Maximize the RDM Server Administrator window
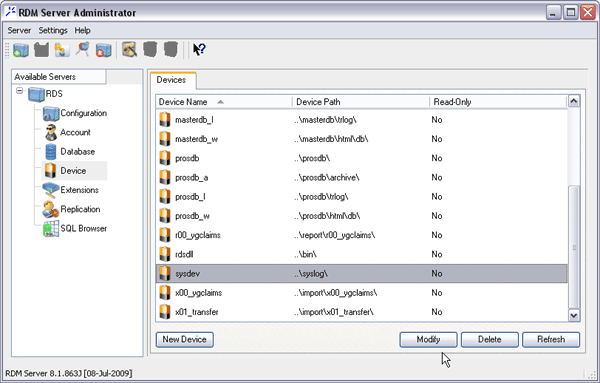Screen dimensions: 600x383 click(571, 12)
